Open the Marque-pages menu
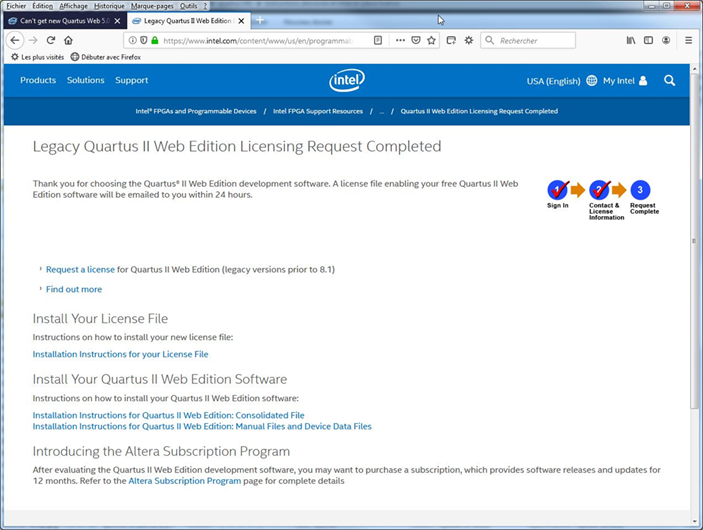This screenshot has width=703, height=530. (152, 6)
